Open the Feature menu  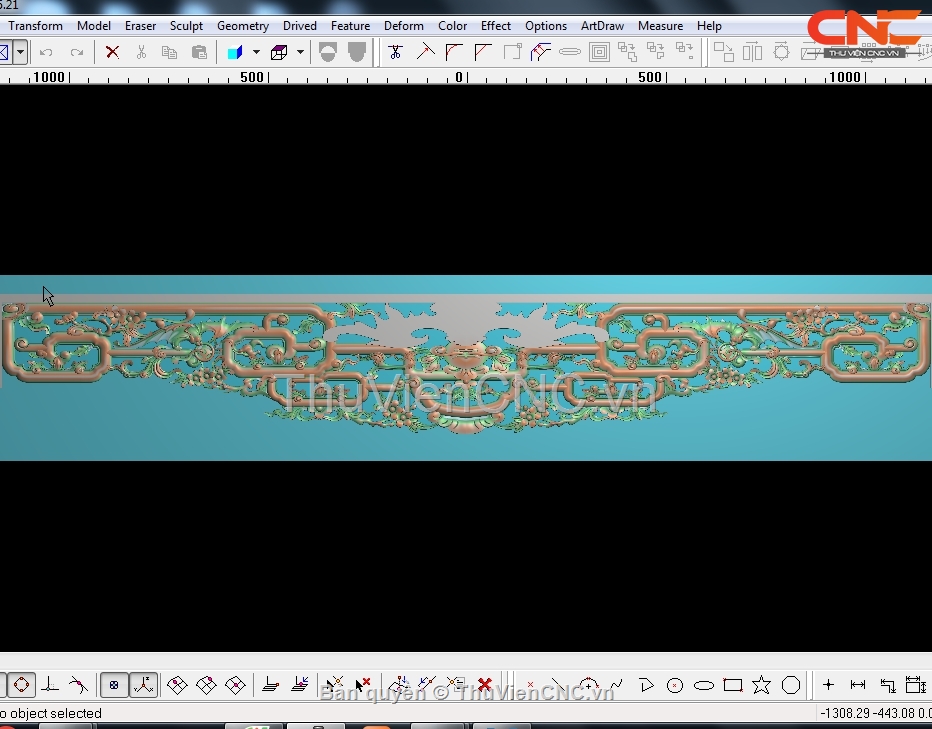(x=350, y=26)
